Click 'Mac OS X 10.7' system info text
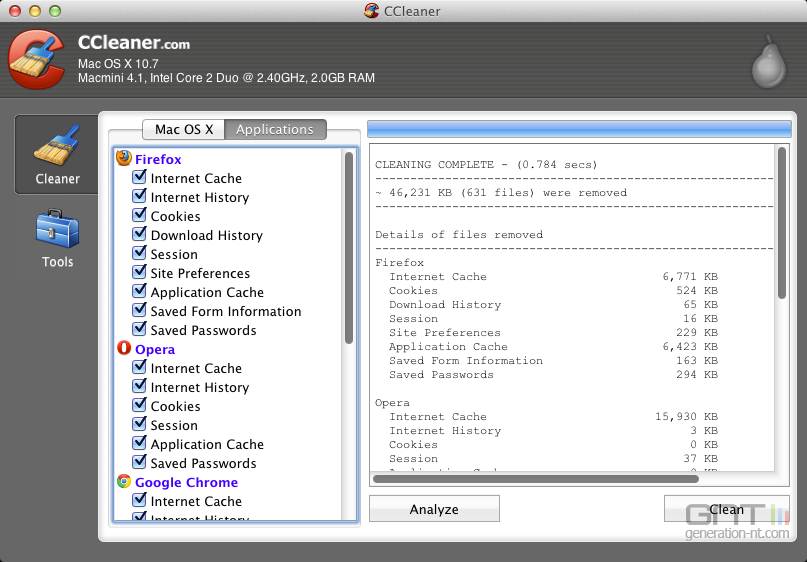Image resolution: width=807 pixels, height=562 pixels. pos(118,64)
